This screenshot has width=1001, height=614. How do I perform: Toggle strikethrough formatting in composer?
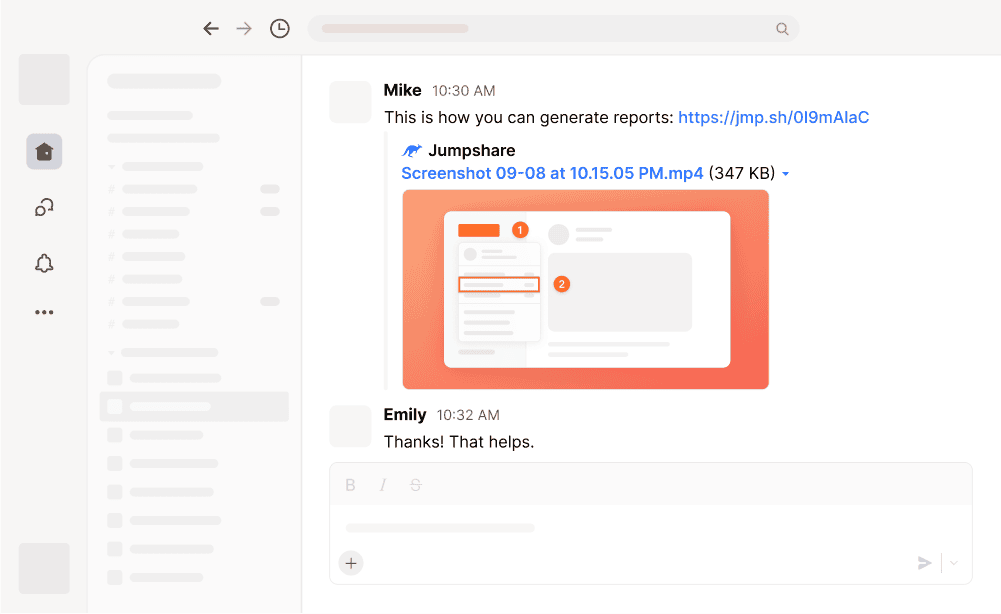point(416,485)
